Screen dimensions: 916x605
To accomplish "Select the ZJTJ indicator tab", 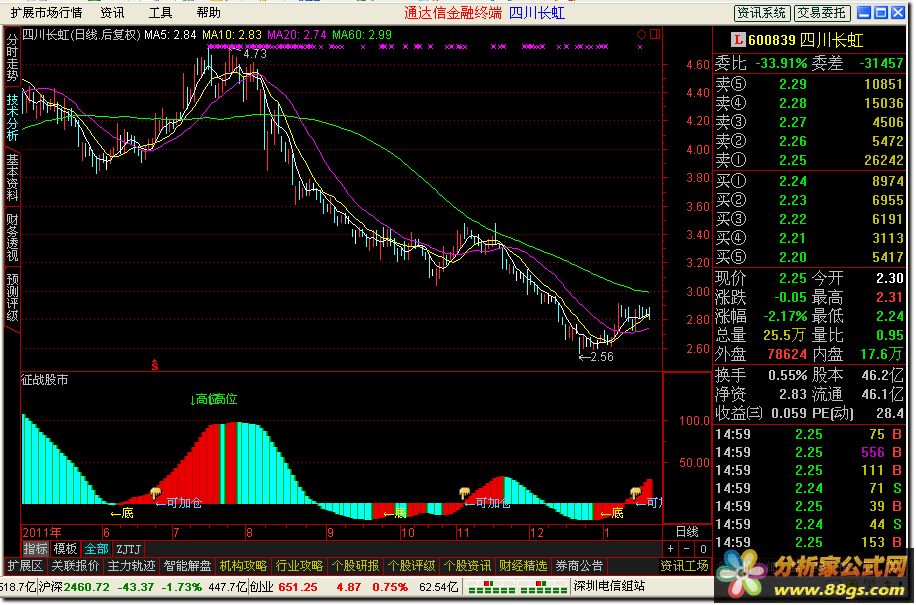I will 128,549.
